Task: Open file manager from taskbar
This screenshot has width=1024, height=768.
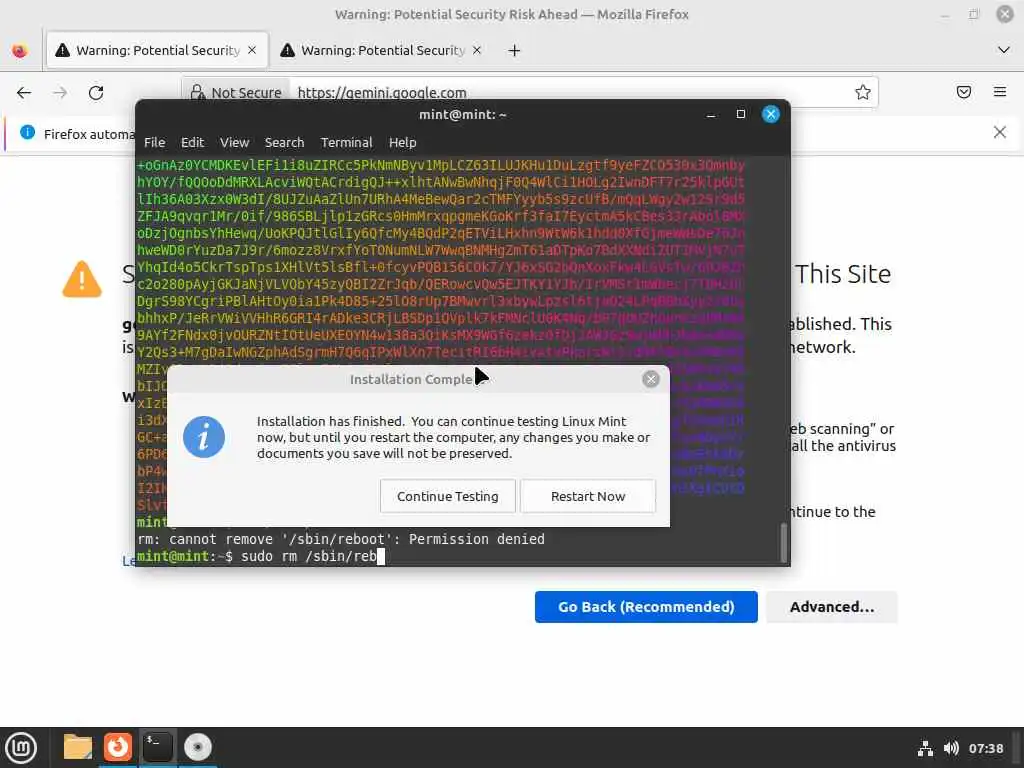Action: pyautogui.click(x=78, y=747)
